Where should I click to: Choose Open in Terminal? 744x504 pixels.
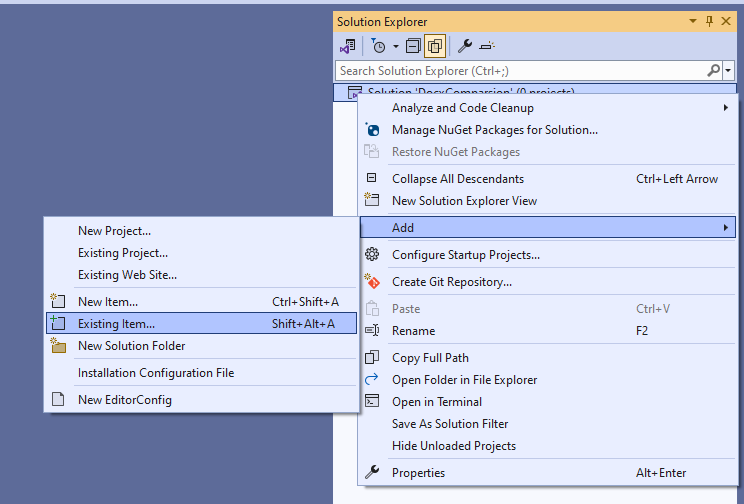(548, 402)
